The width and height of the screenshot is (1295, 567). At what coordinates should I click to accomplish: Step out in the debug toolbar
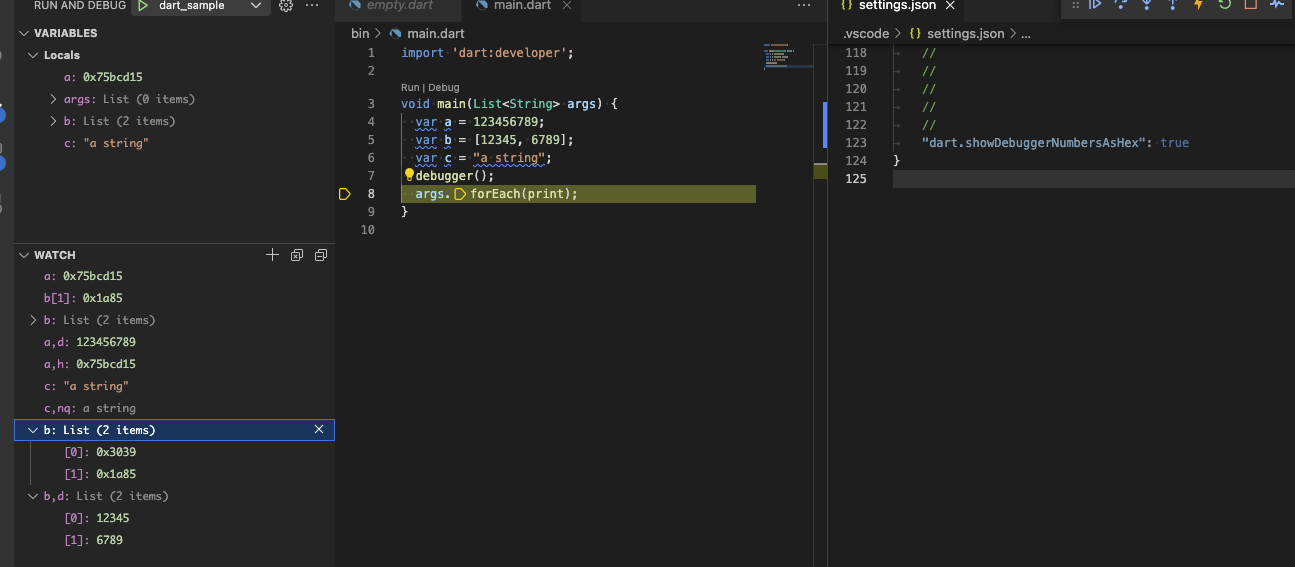pos(1173,5)
